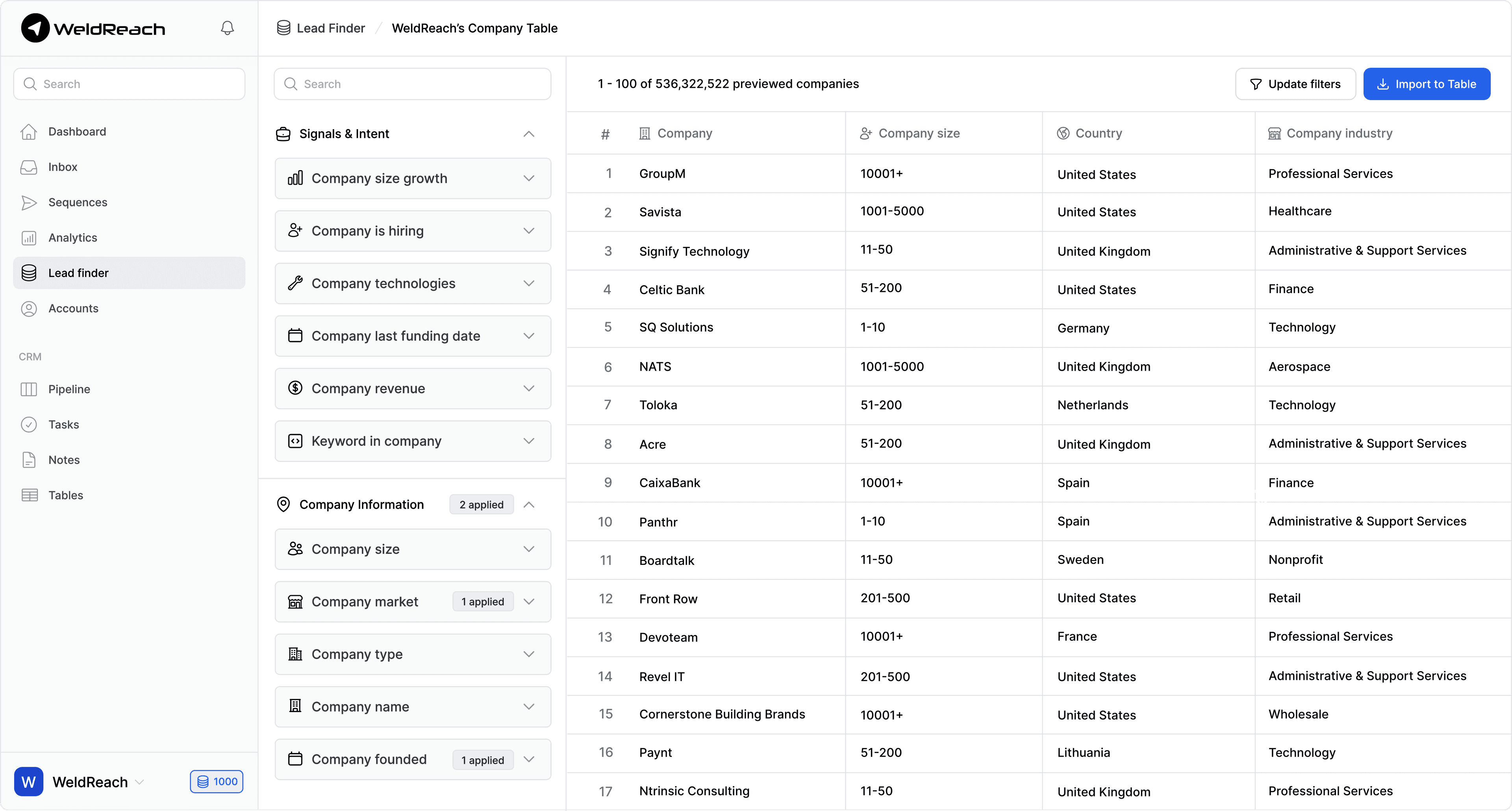This screenshot has height=811, width=1512.
Task: Click the Signify Technology row name
Action: (694, 251)
